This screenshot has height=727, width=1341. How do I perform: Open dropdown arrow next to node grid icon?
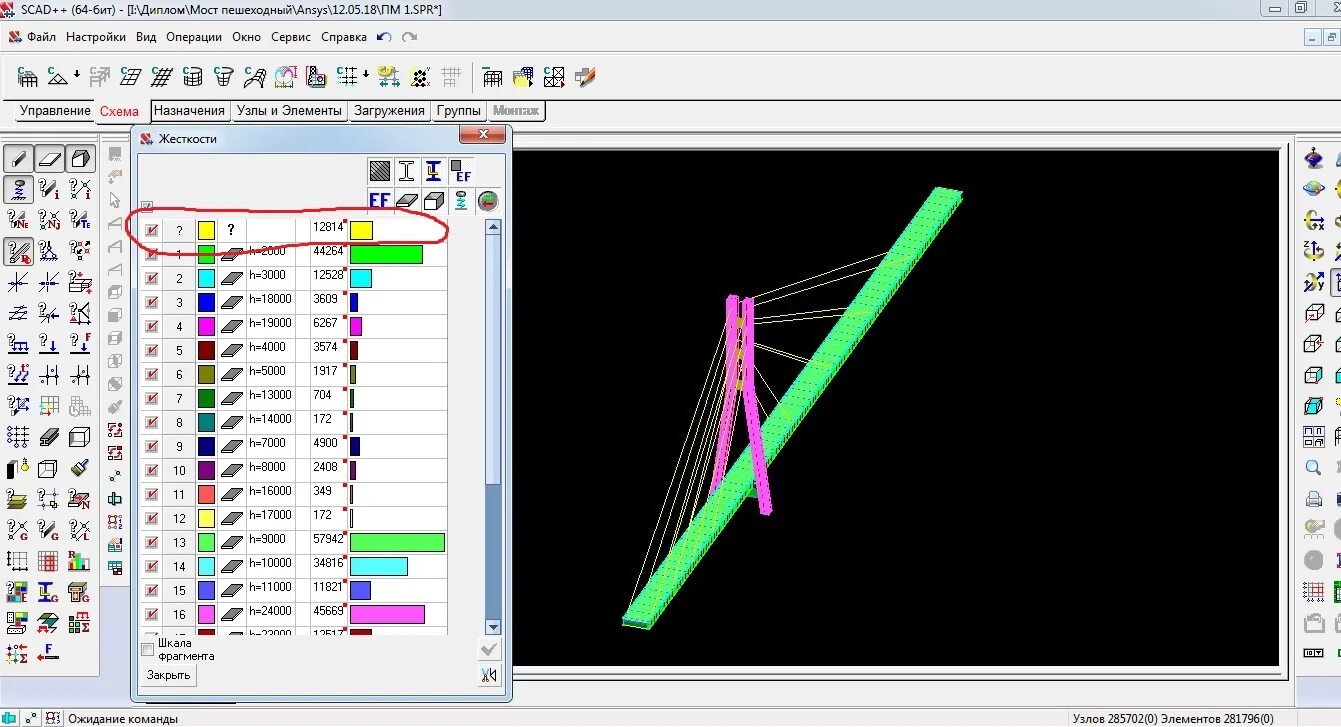(x=365, y=76)
